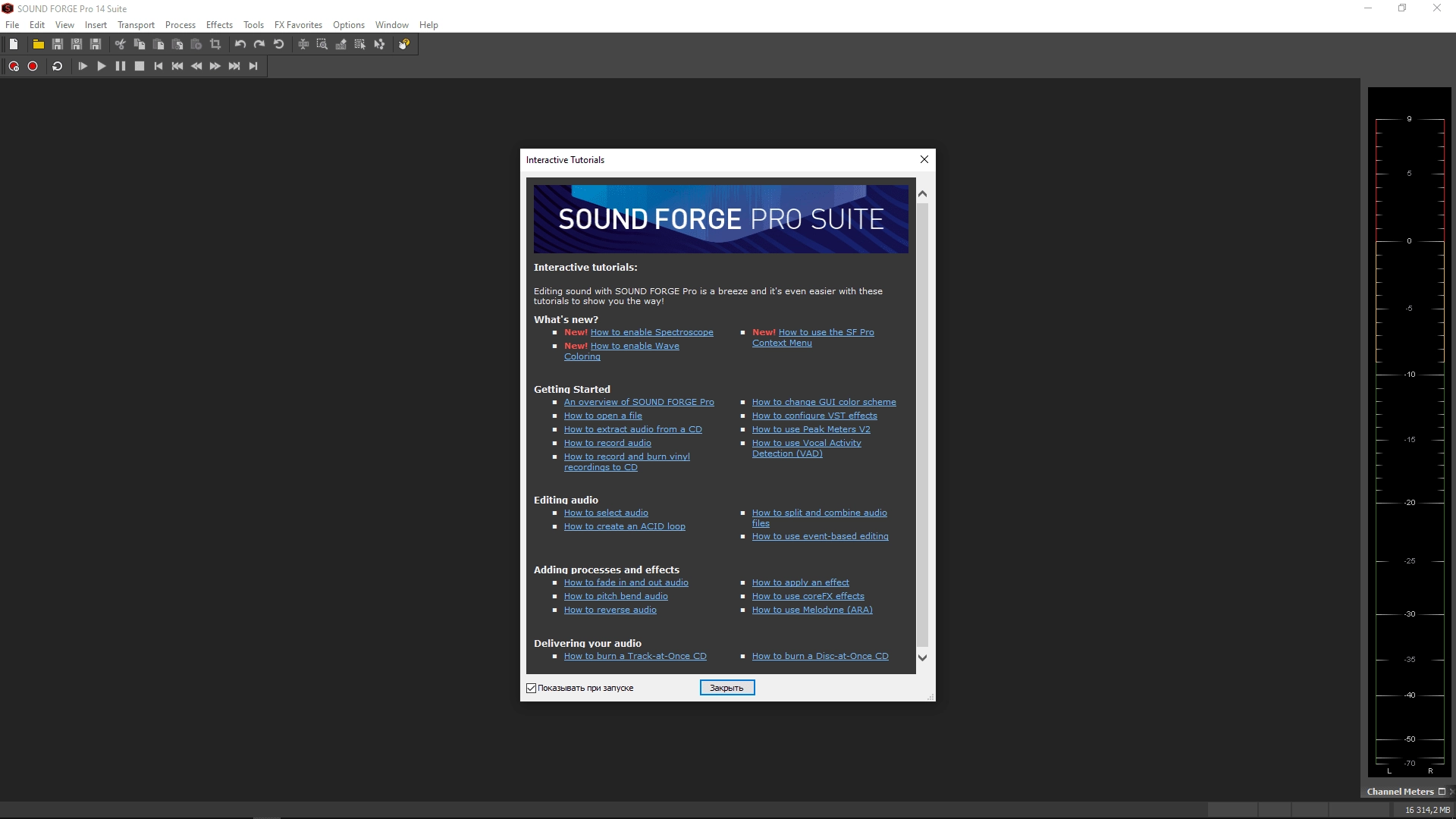Viewport: 1456px width, 819px height.
Task: Open the Transport menu
Action: [136, 24]
